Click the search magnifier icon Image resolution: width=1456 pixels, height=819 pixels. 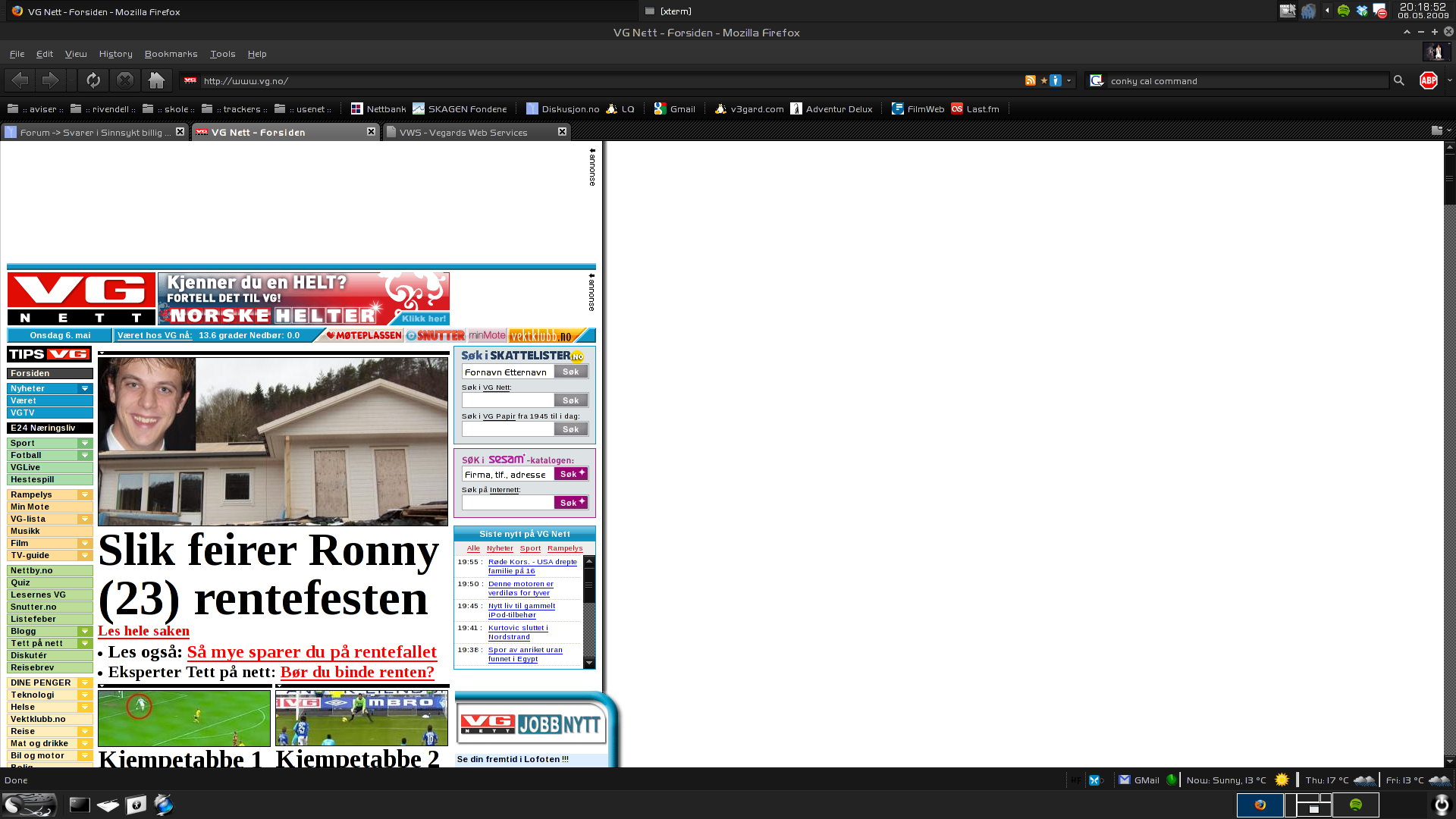point(1398,80)
